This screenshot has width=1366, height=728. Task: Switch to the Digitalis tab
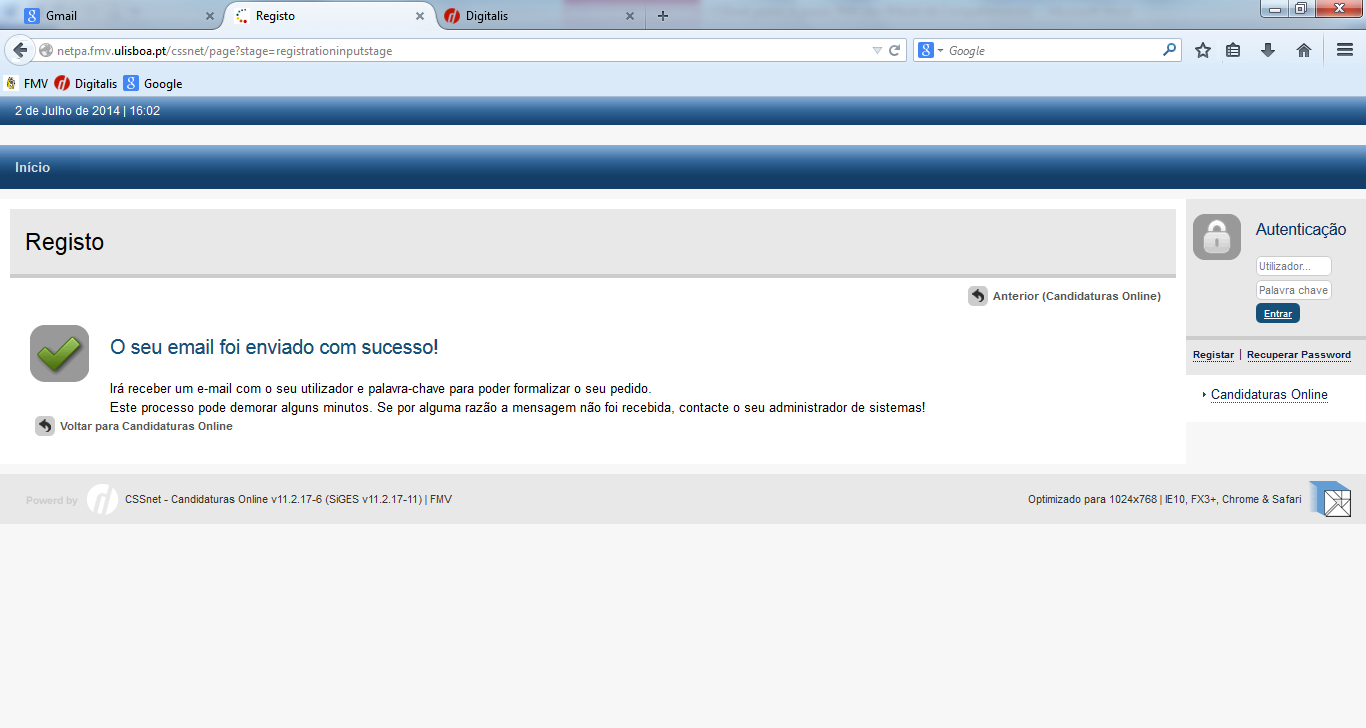point(540,16)
